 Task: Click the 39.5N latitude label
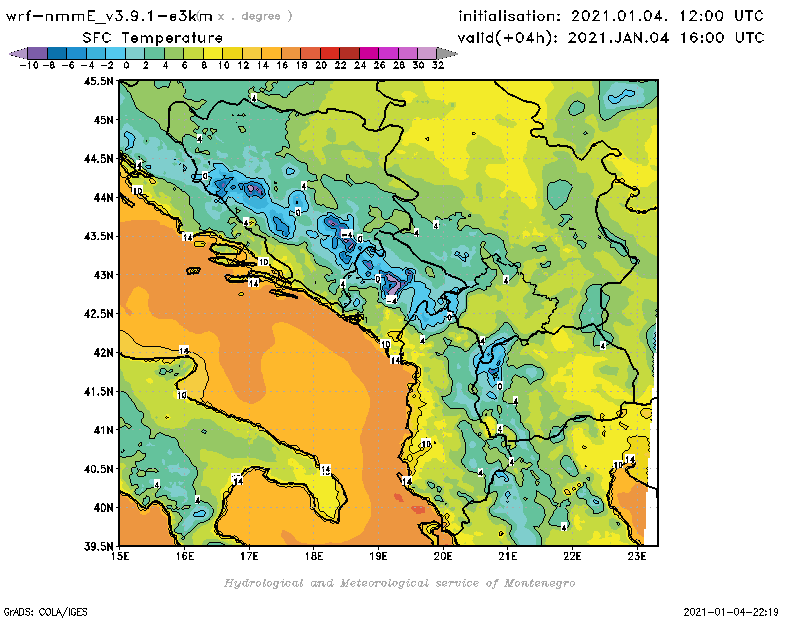[98, 547]
